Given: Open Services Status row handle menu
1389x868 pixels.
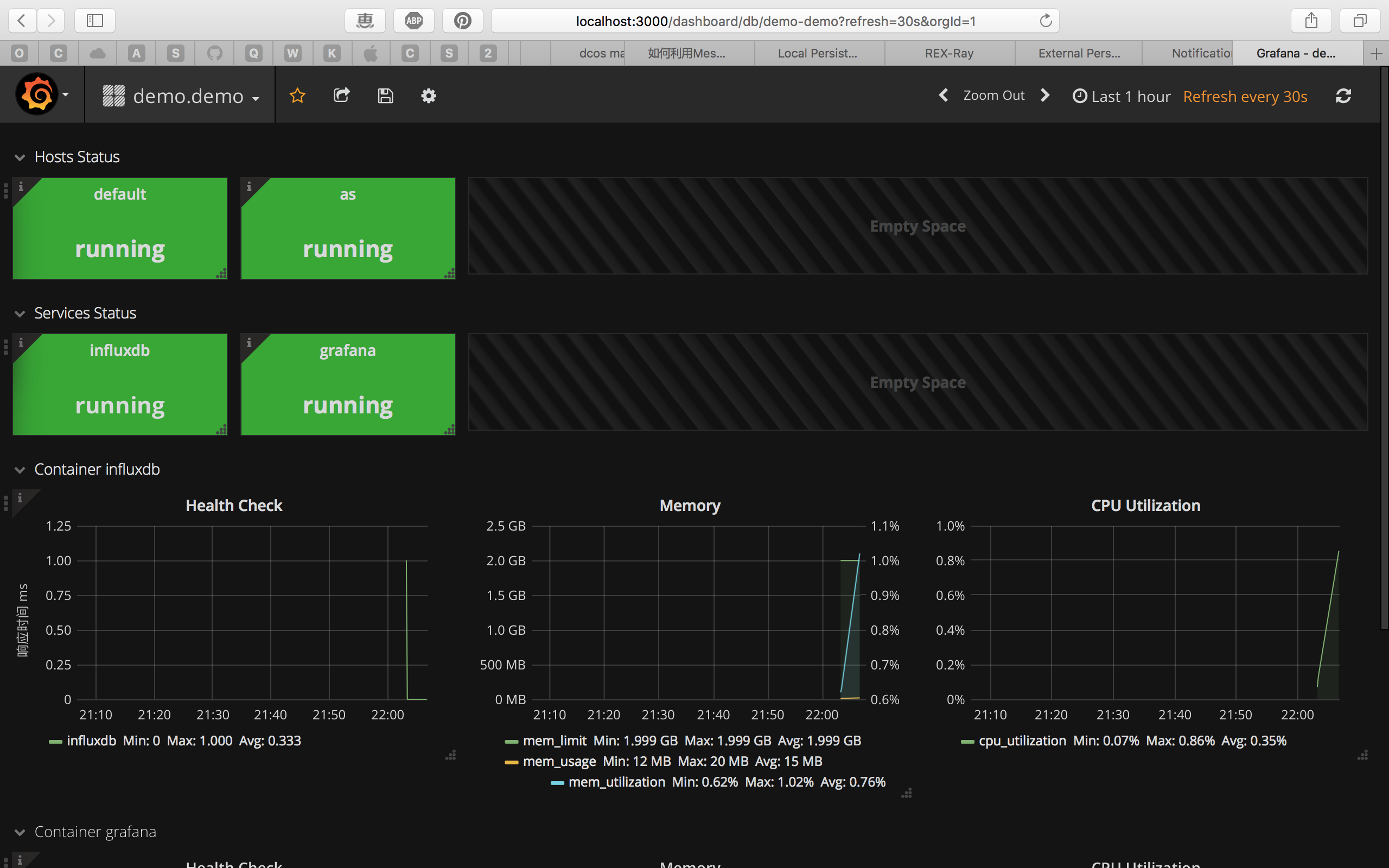Looking at the screenshot, I should 6,346.
